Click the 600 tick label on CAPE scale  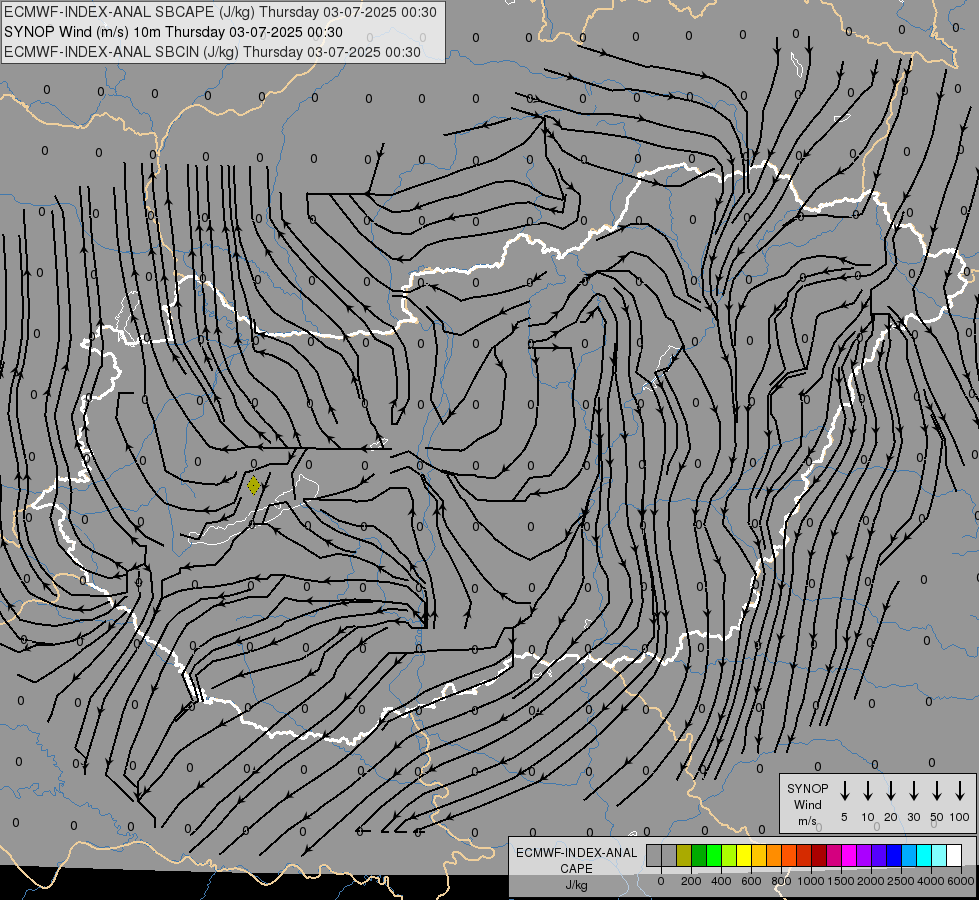click(x=751, y=881)
